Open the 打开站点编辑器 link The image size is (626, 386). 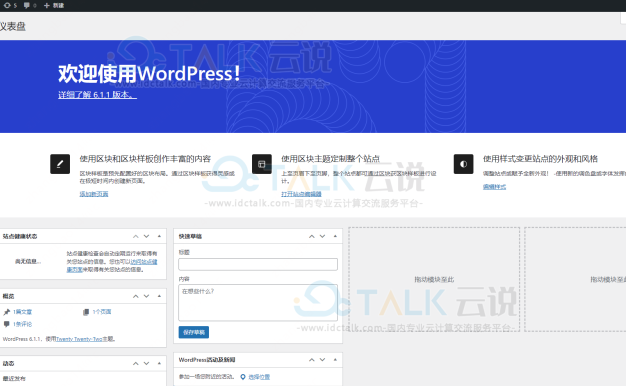pyautogui.click(x=301, y=194)
